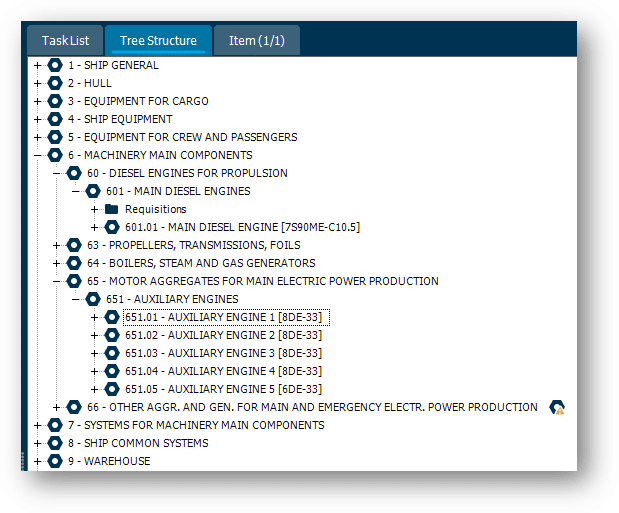The height and width of the screenshot is (513, 619).
Task: Click hex nut icon of AUXILIARY ENGINE 1
Action: 112,317
